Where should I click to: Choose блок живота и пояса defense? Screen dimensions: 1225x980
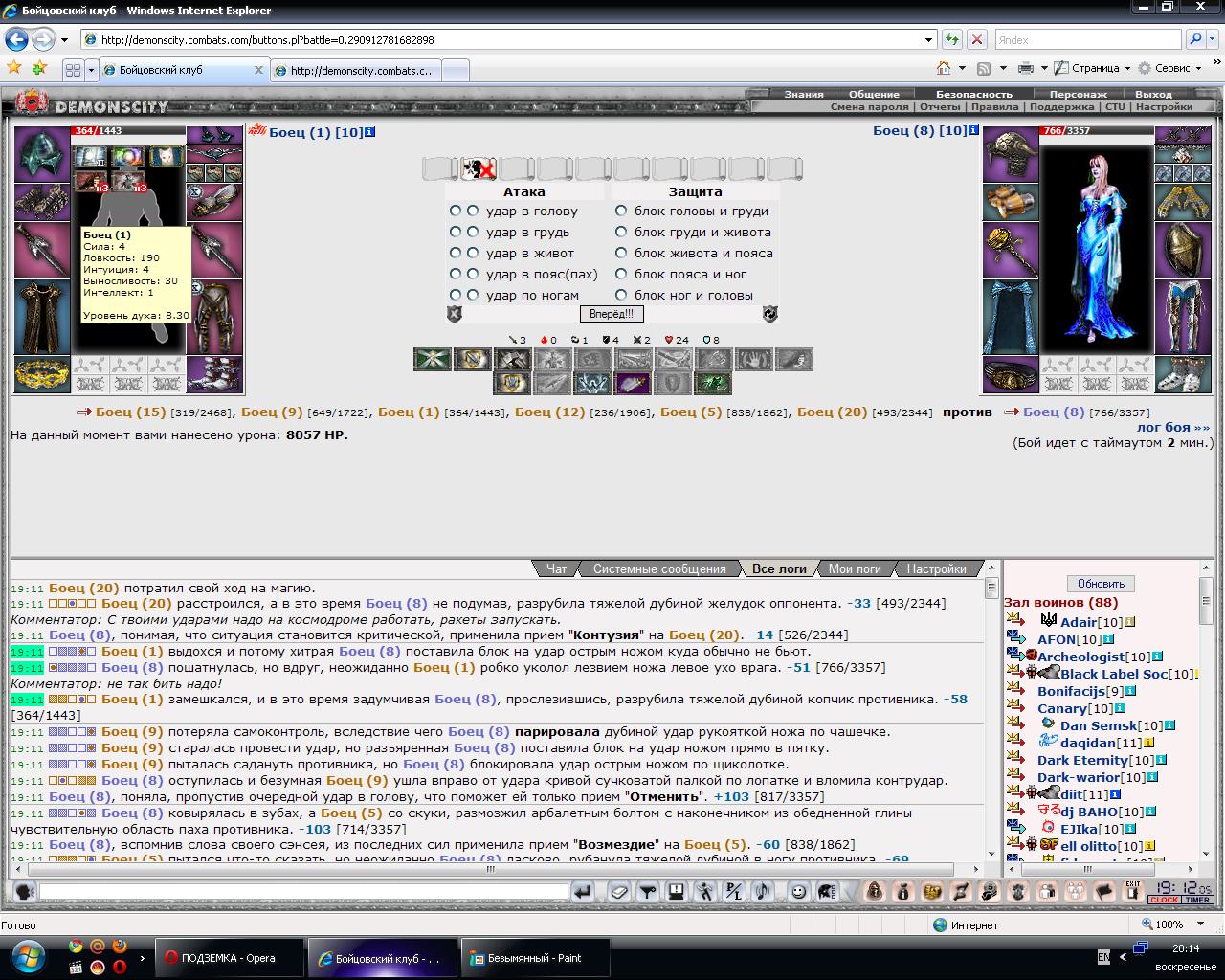click(621, 254)
